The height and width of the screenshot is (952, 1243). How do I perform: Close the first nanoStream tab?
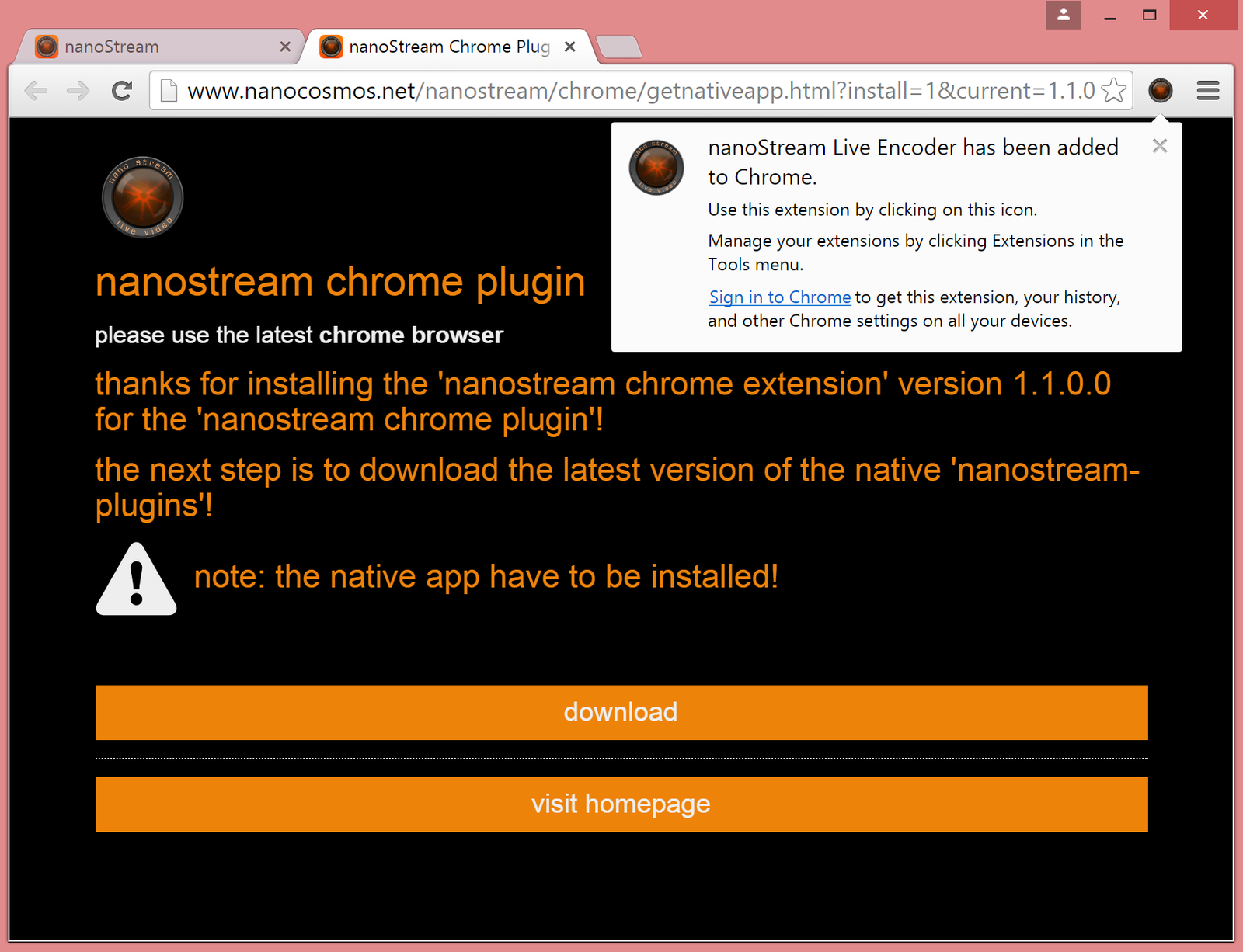285,47
